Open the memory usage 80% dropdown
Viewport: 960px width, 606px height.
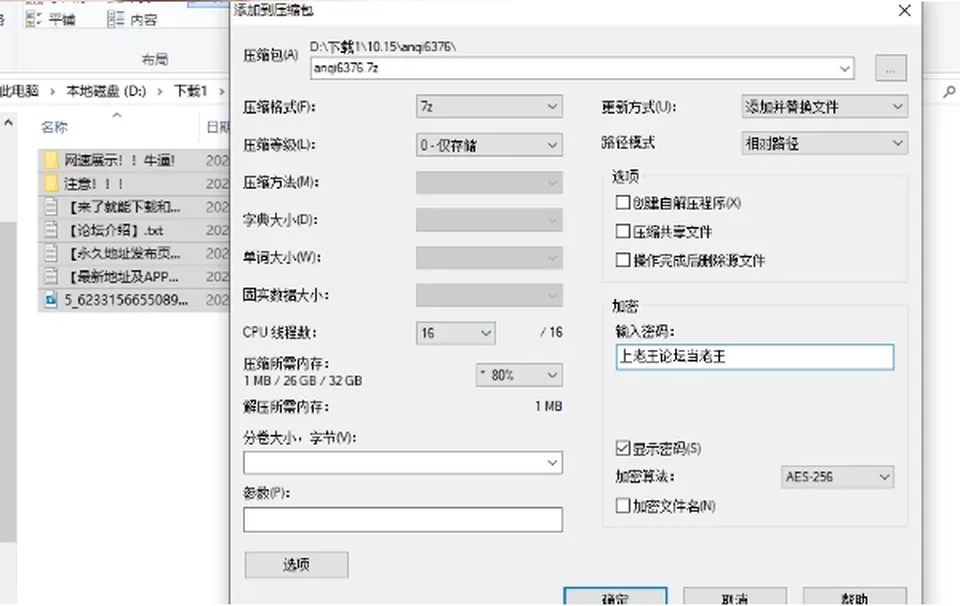pyautogui.click(x=519, y=375)
